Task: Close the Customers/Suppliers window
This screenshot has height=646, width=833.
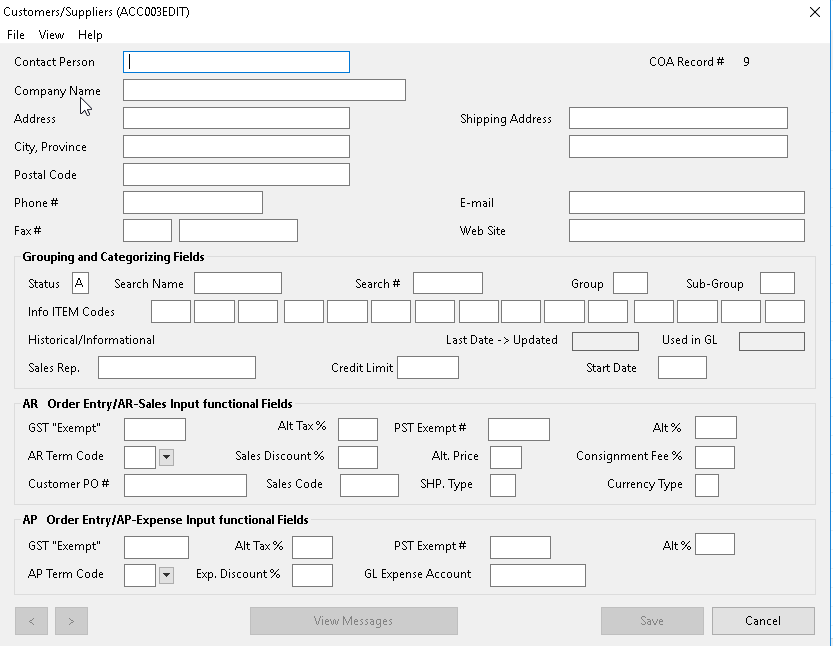Action: (814, 12)
